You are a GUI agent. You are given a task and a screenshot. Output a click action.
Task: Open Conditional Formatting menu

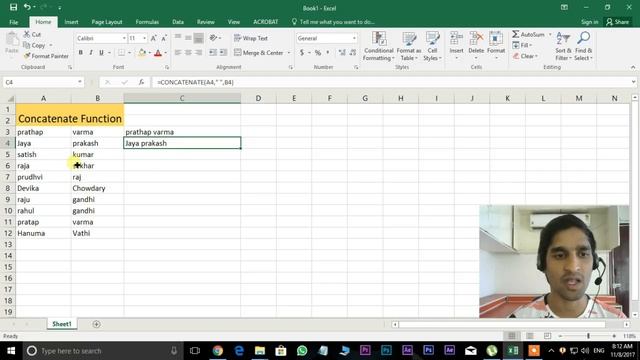point(378,46)
